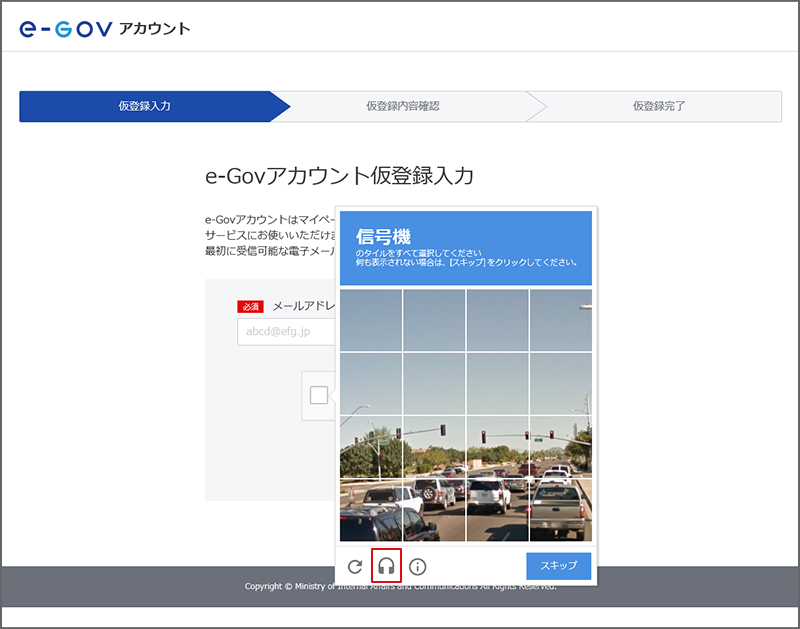
Task: Click the Copyright footer text
Action: tap(400, 586)
